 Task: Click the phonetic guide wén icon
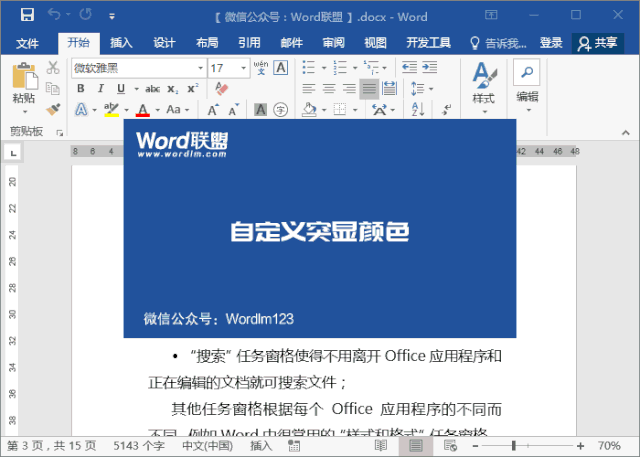pos(261,68)
